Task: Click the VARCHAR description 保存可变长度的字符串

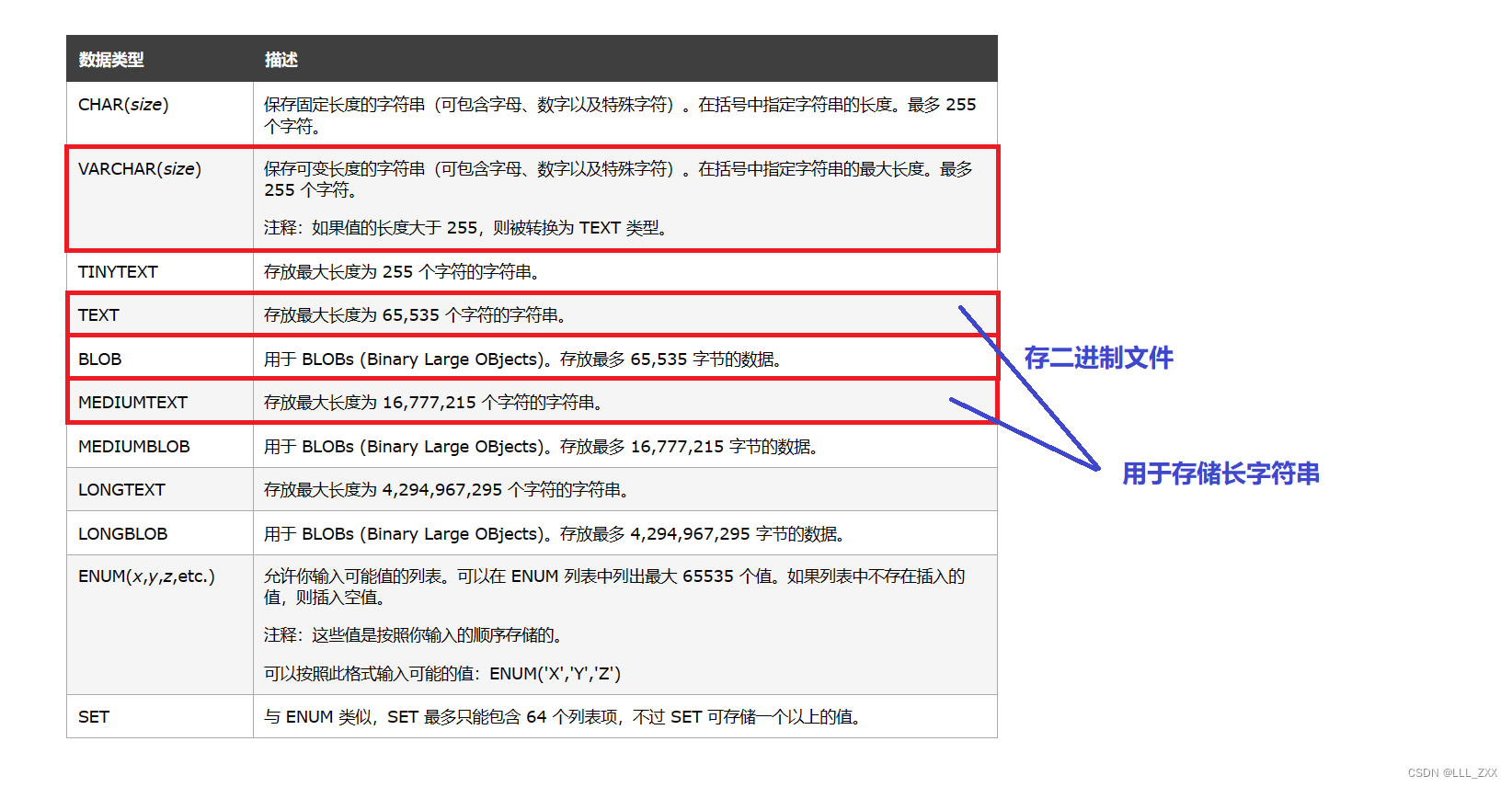Action: click(618, 179)
